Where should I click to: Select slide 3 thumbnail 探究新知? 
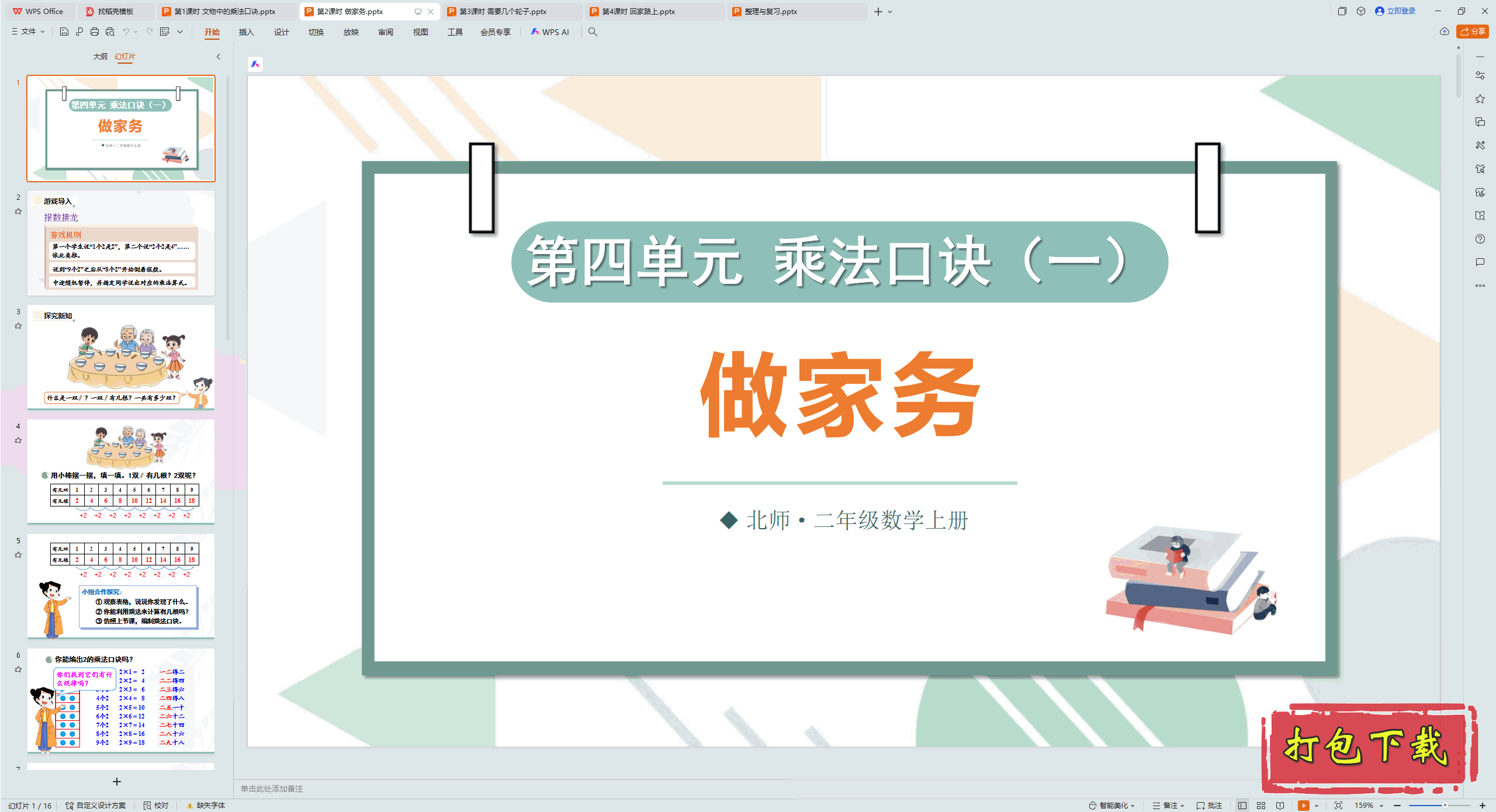(121, 356)
